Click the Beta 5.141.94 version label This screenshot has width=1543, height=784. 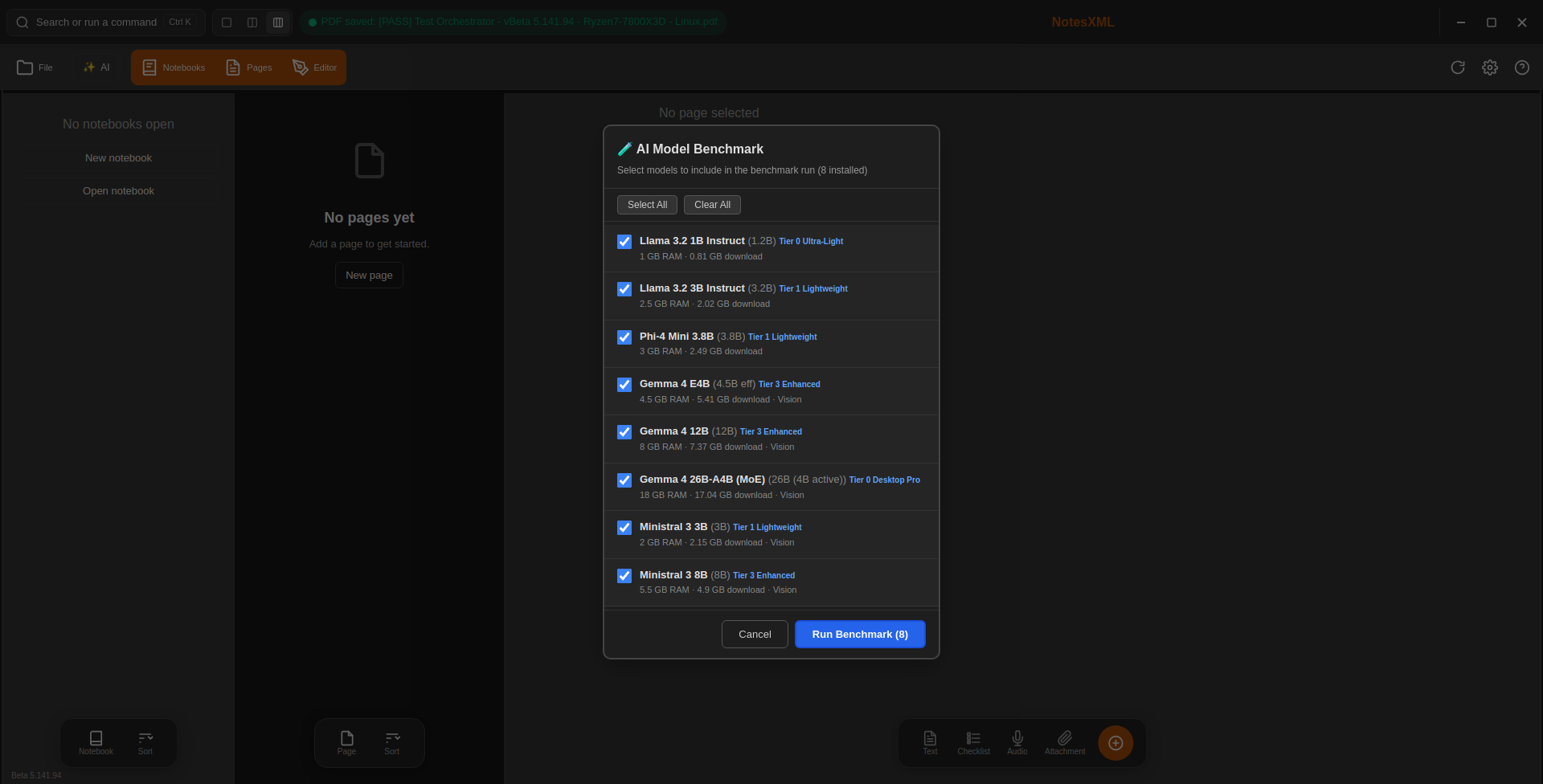[x=36, y=776]
